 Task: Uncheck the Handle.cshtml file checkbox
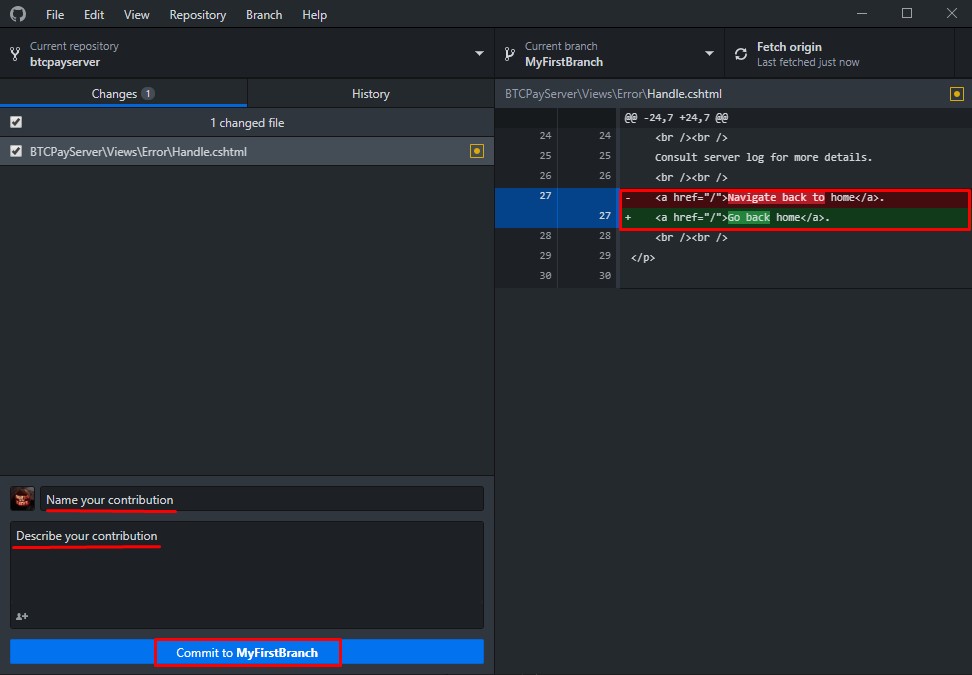tap(15, 151)
